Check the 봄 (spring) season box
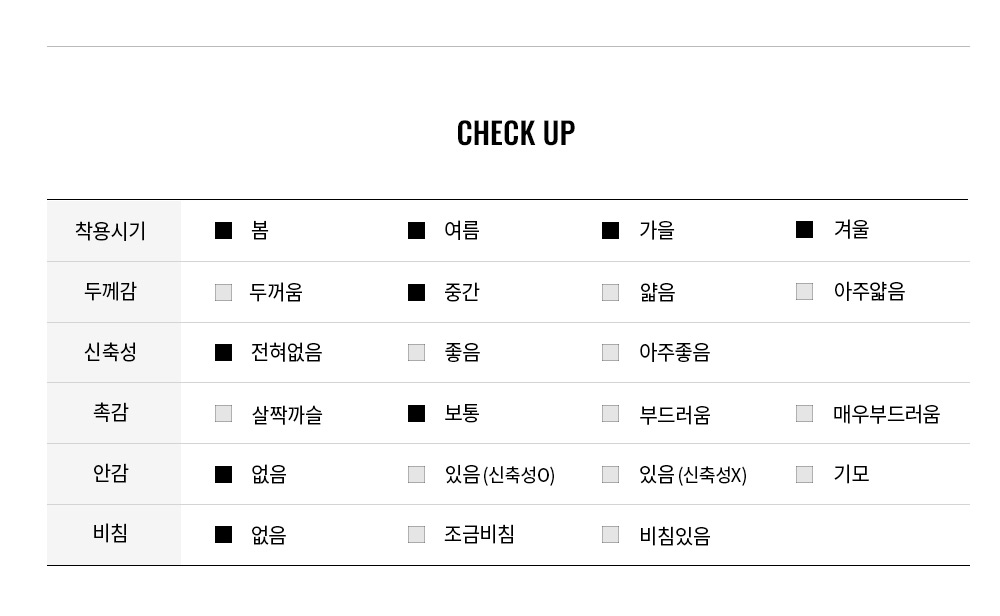 coord(224,231)
